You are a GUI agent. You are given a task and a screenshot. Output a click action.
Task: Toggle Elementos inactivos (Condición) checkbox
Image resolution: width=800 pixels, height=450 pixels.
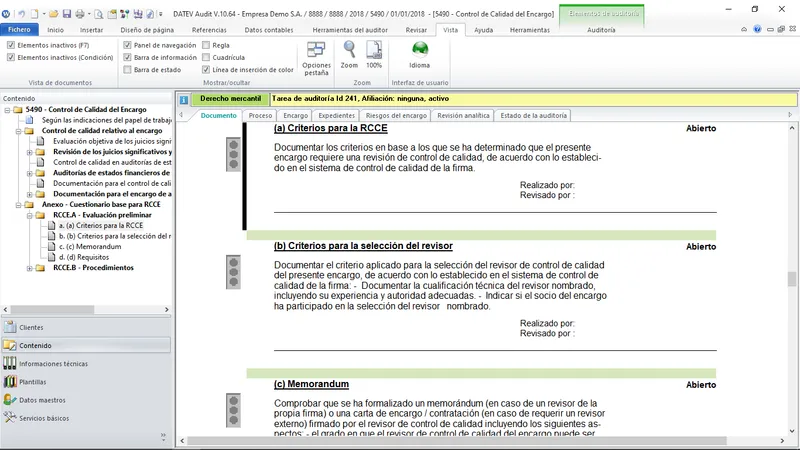pyautogui.click(x=11, y=58)
